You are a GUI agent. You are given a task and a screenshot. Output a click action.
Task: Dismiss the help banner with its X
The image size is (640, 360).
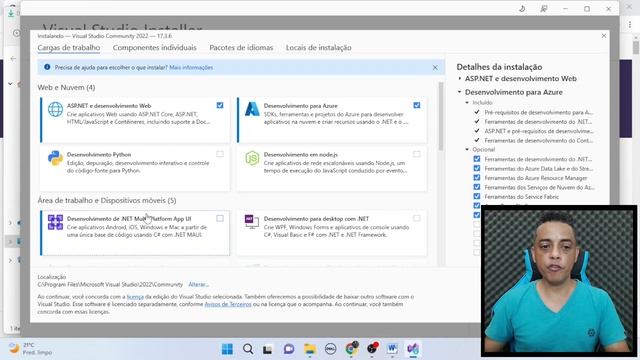[x=435, y=67]
